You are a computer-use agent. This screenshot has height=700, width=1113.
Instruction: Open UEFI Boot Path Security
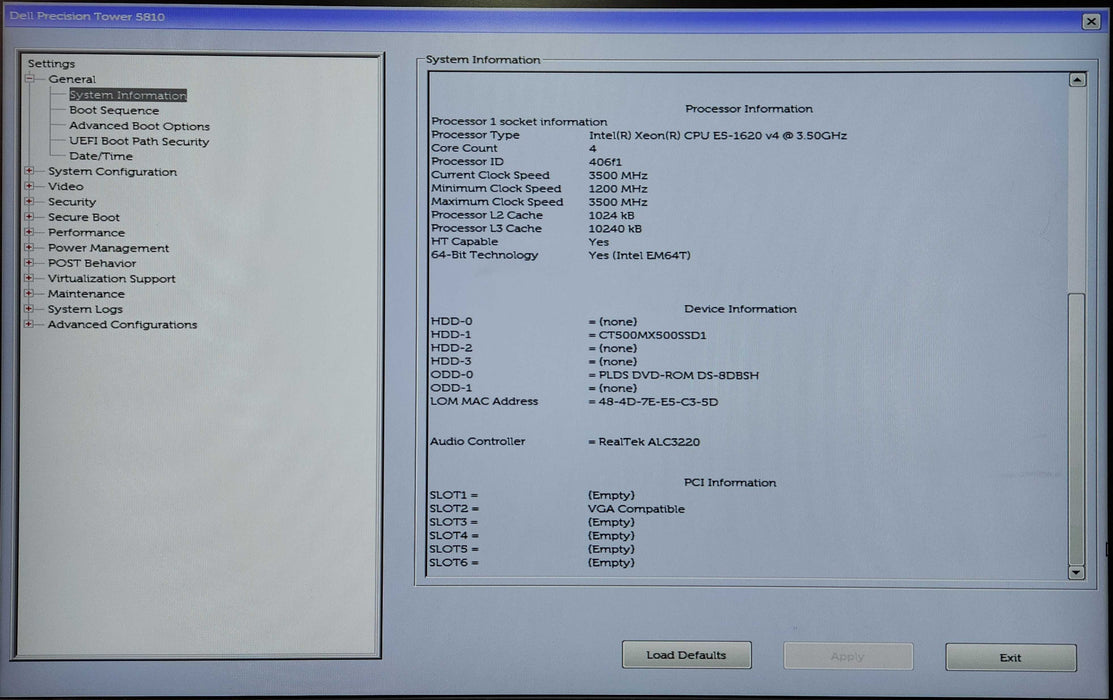(x=139, y=141)
